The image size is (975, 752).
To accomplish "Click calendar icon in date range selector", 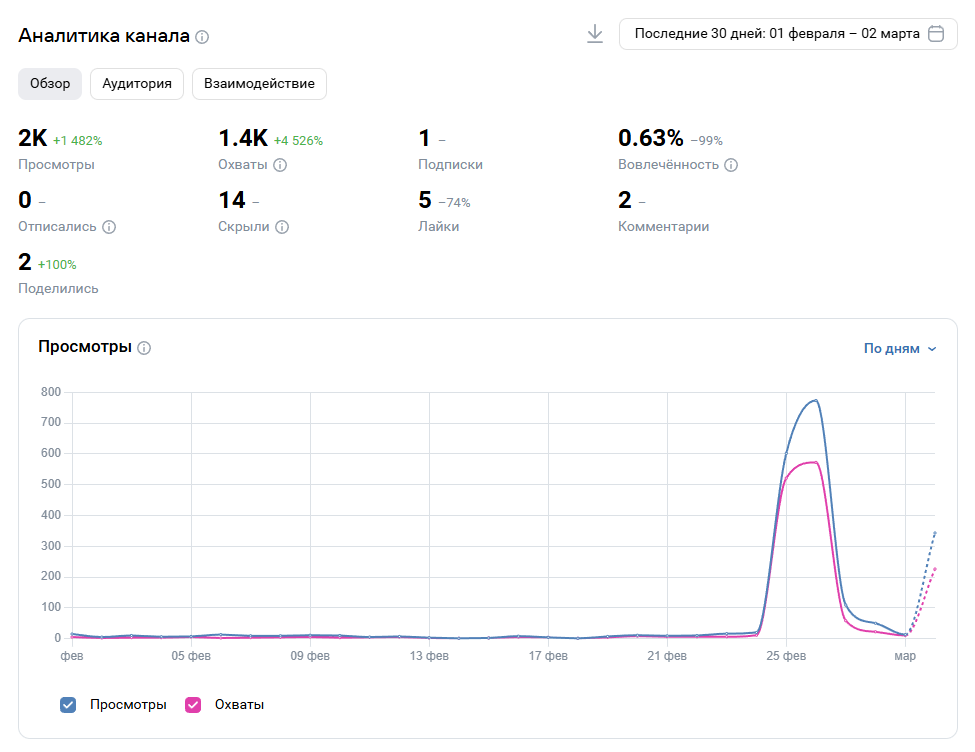I will (x=936, y=34).
